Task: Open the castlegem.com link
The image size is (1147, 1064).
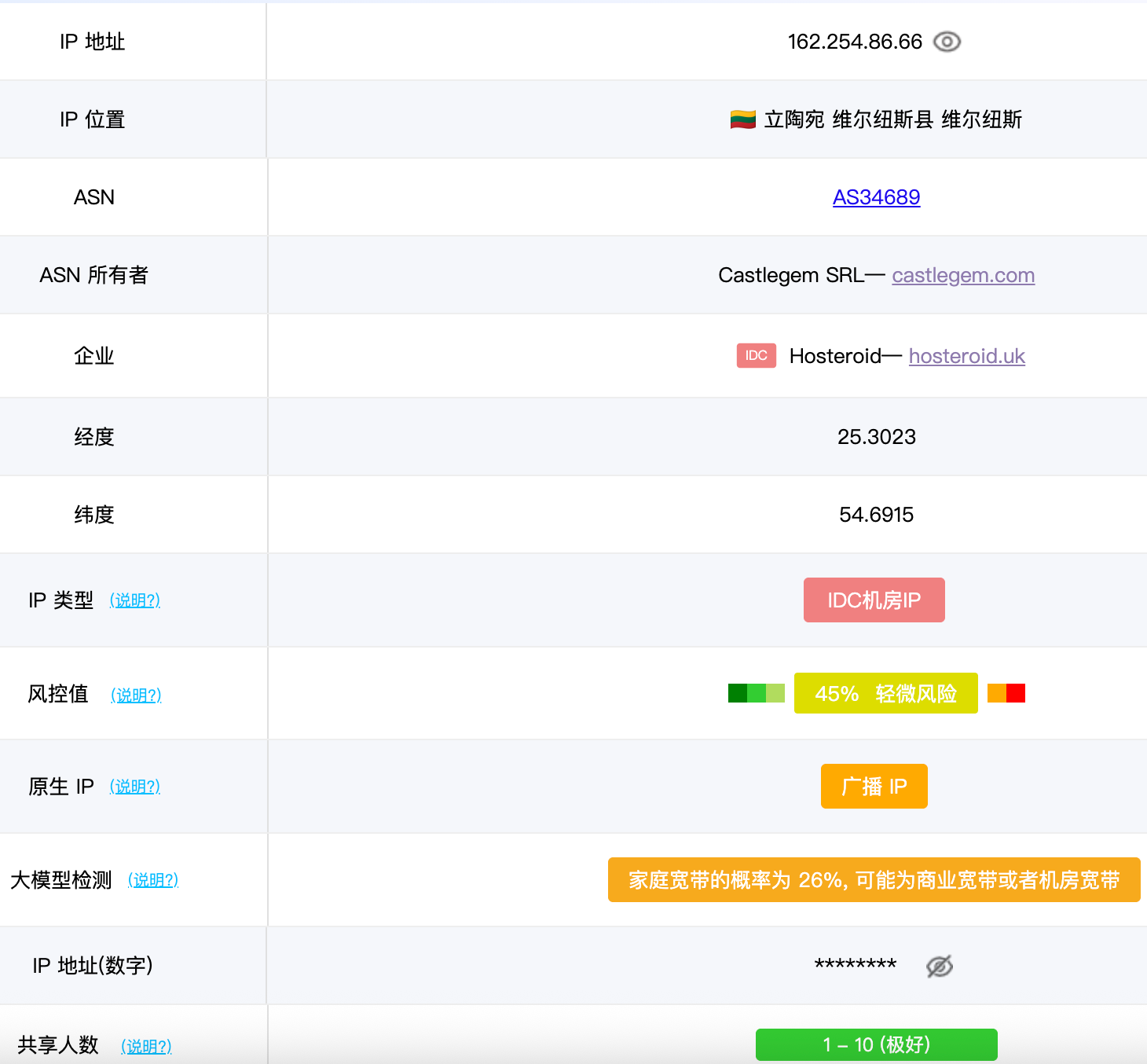Action: [963, 275]
